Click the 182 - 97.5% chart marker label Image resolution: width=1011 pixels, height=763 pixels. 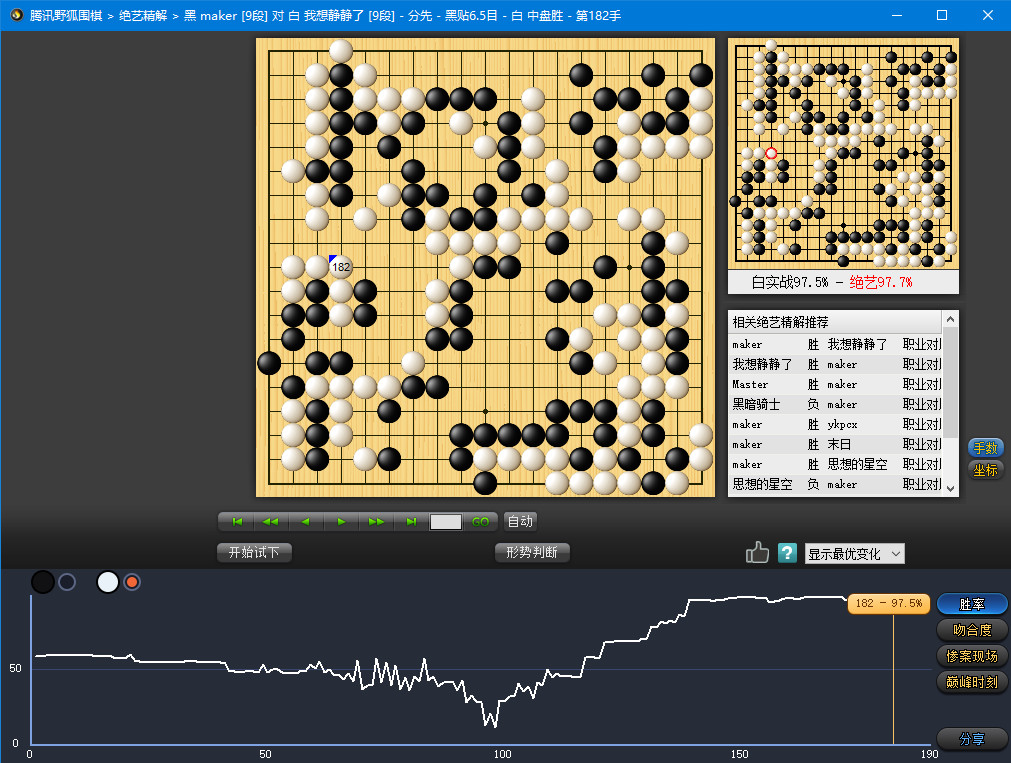click(888, 603)
